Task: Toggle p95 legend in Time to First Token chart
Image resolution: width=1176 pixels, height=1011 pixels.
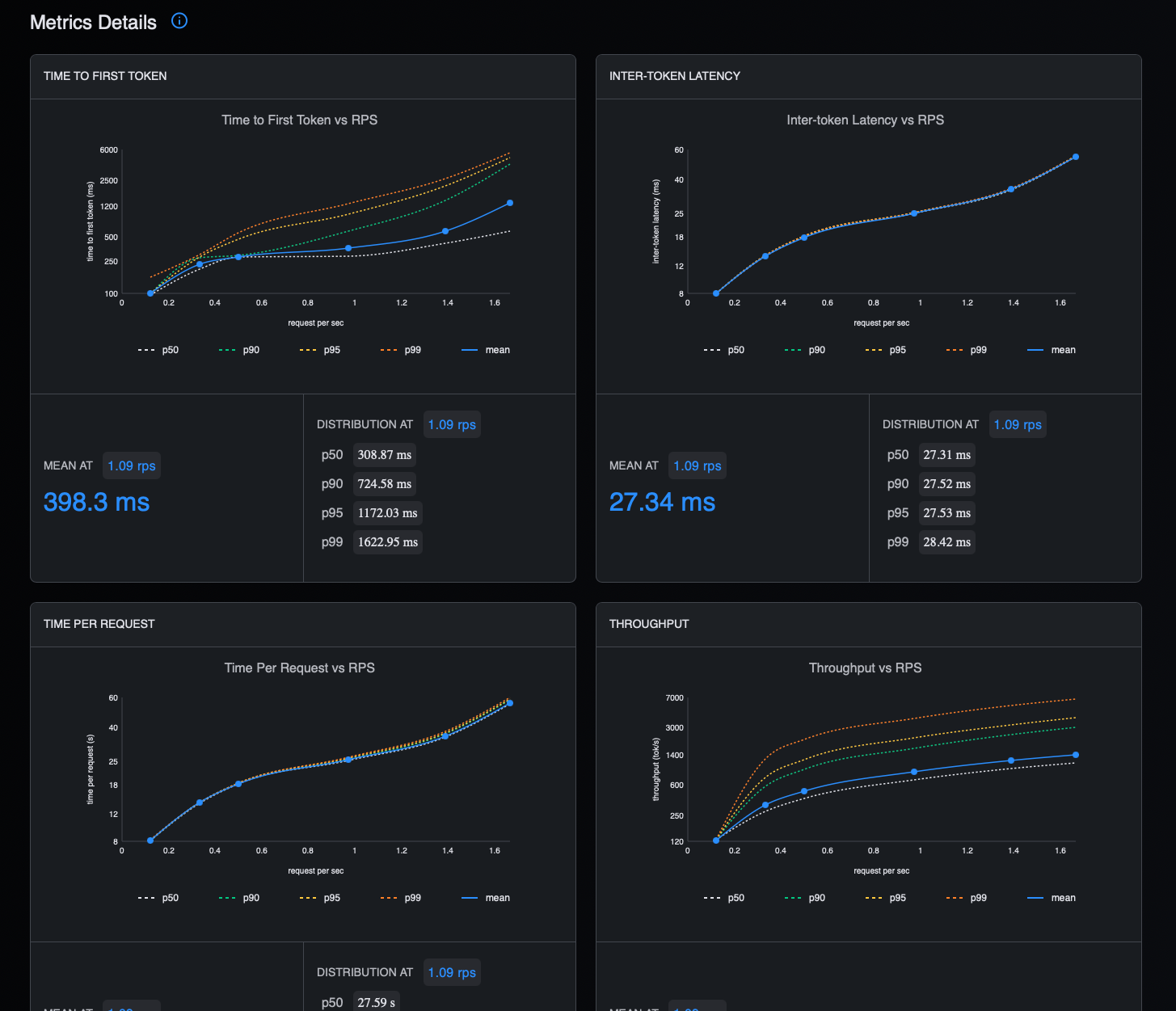Action: [x=320, y=350]
